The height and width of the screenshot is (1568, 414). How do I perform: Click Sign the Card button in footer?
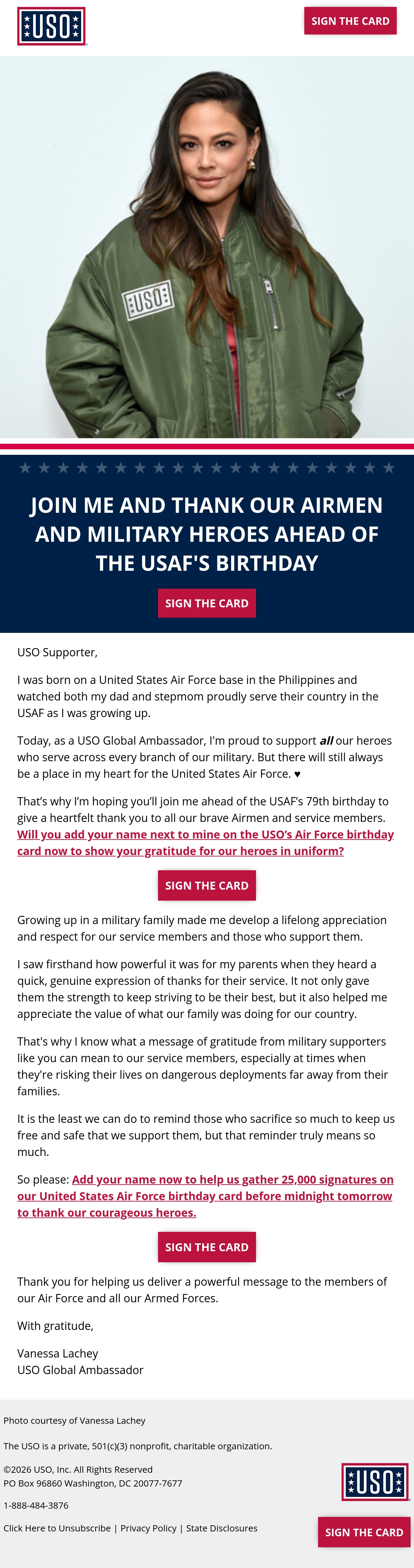(364, 1532)
